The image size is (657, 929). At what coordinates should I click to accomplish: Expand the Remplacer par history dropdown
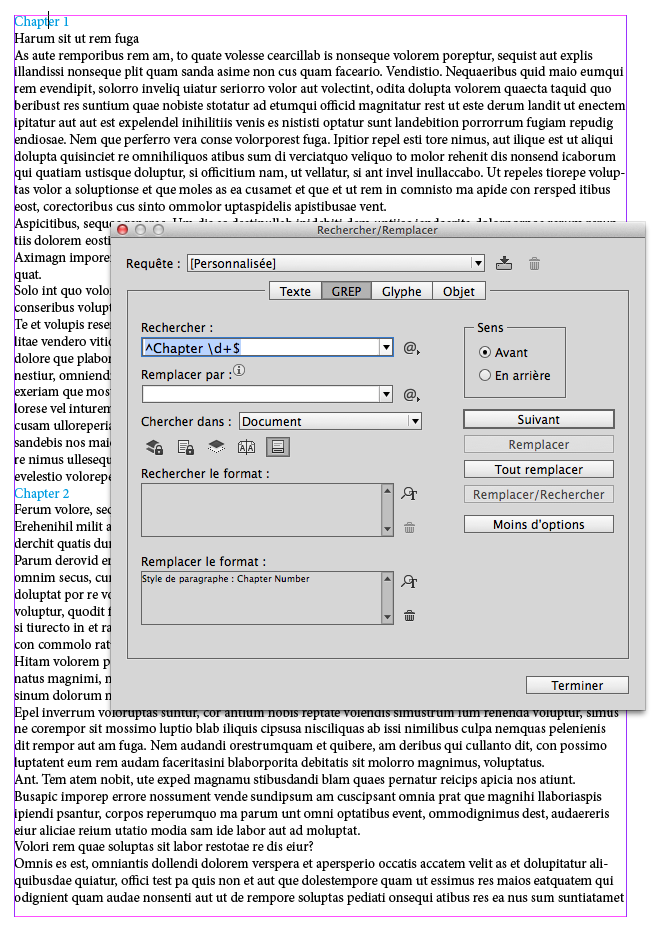coord(386,393)
